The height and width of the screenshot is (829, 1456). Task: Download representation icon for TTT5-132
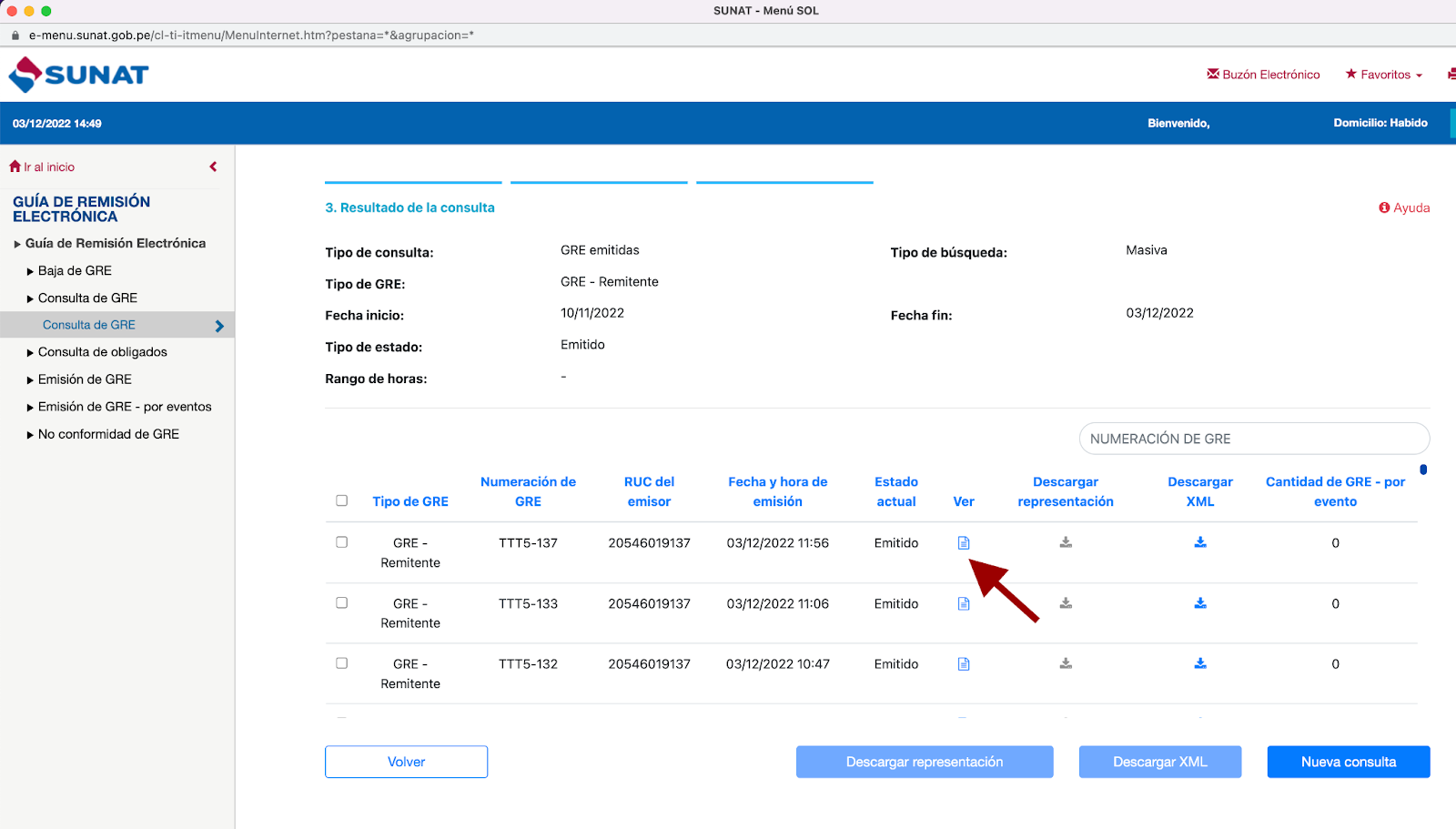coord(1066,663)
